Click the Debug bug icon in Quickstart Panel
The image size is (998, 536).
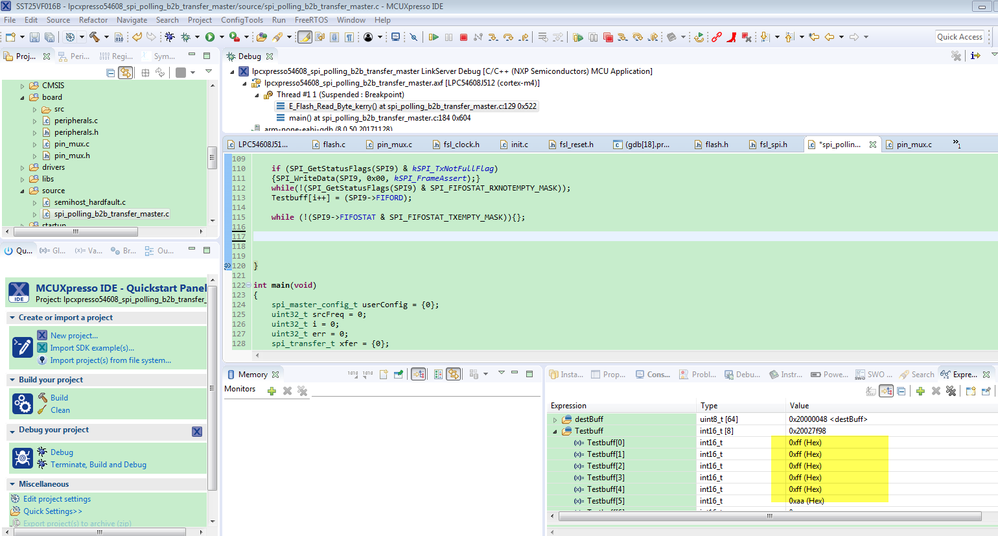click(23, 457)
